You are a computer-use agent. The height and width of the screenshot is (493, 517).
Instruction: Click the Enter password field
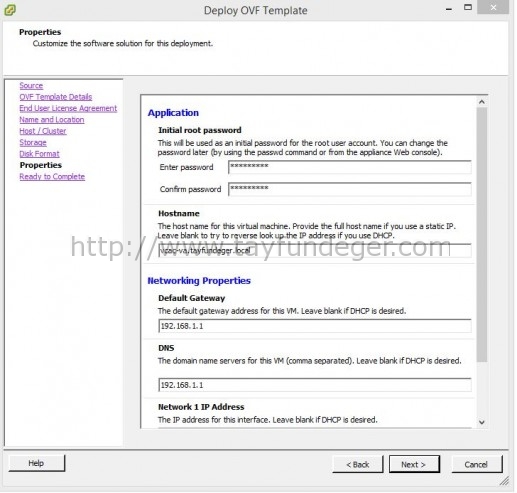pyautogui.click(x=350, y=167)
